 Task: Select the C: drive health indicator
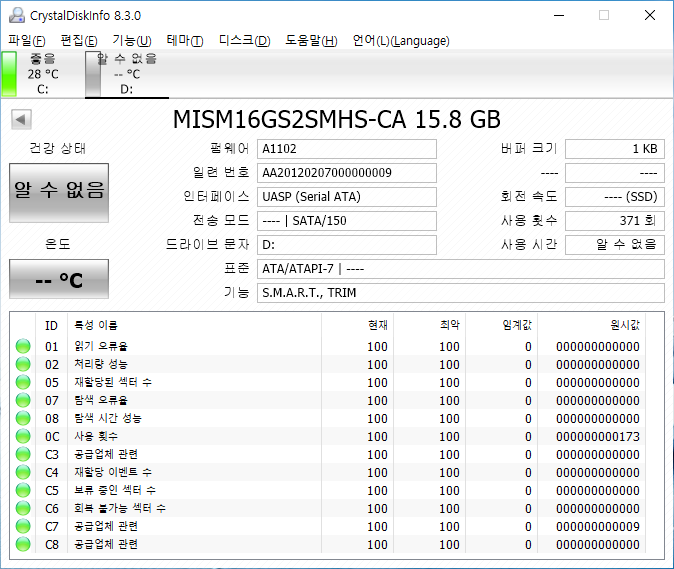pyautogui.click(x=41, y=74)
